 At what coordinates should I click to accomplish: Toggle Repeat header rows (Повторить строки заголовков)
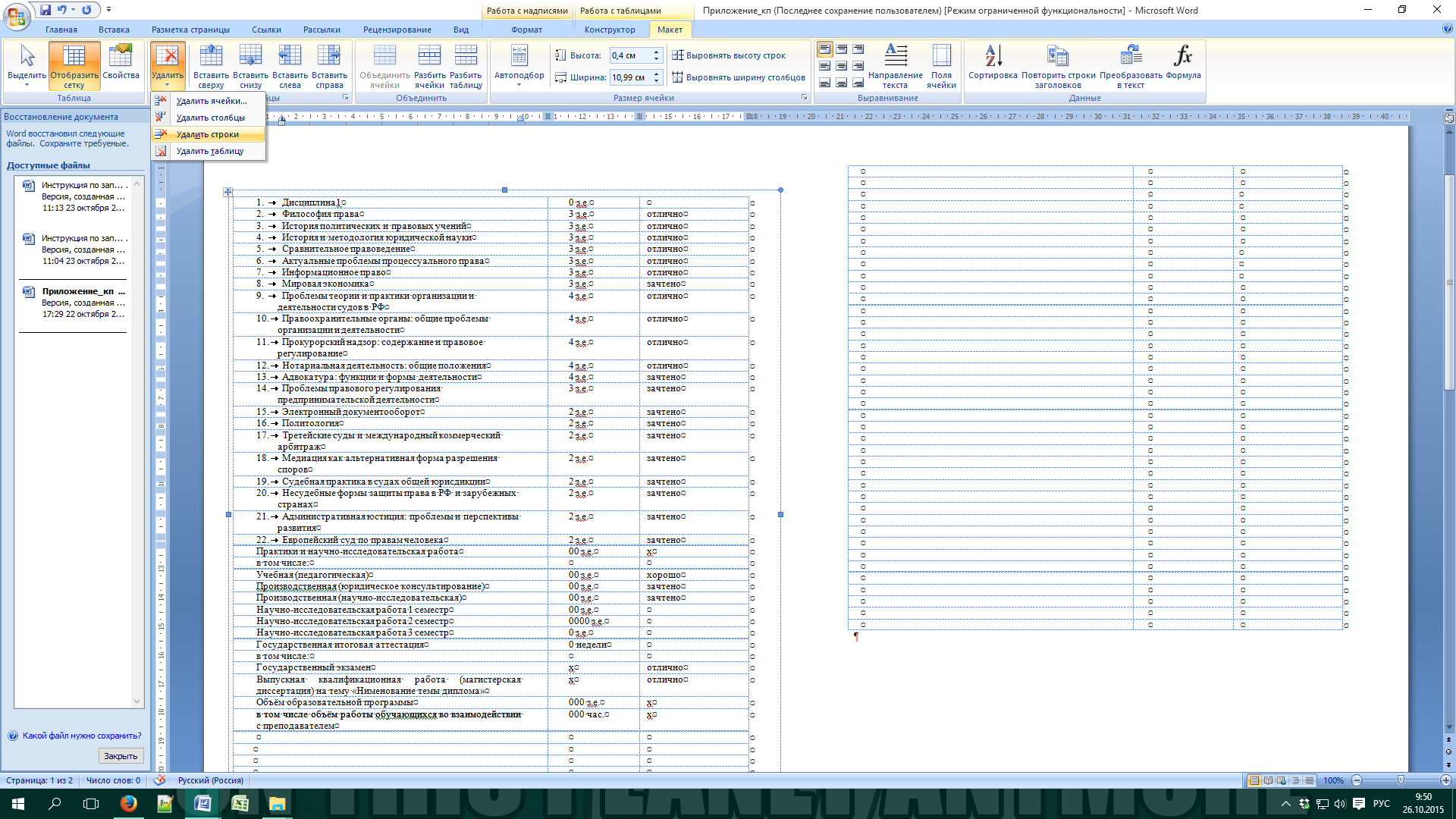(x=1058, y=65)
